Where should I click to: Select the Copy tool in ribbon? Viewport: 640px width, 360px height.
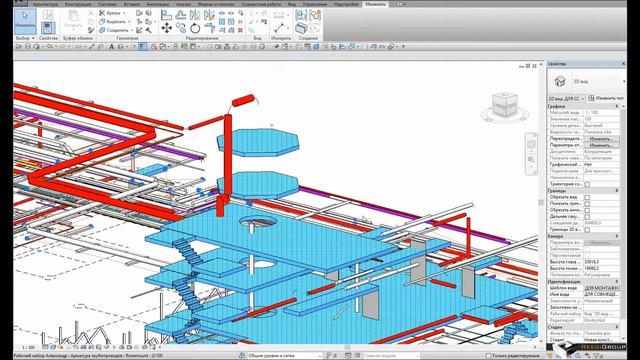[x=181, y=28]
